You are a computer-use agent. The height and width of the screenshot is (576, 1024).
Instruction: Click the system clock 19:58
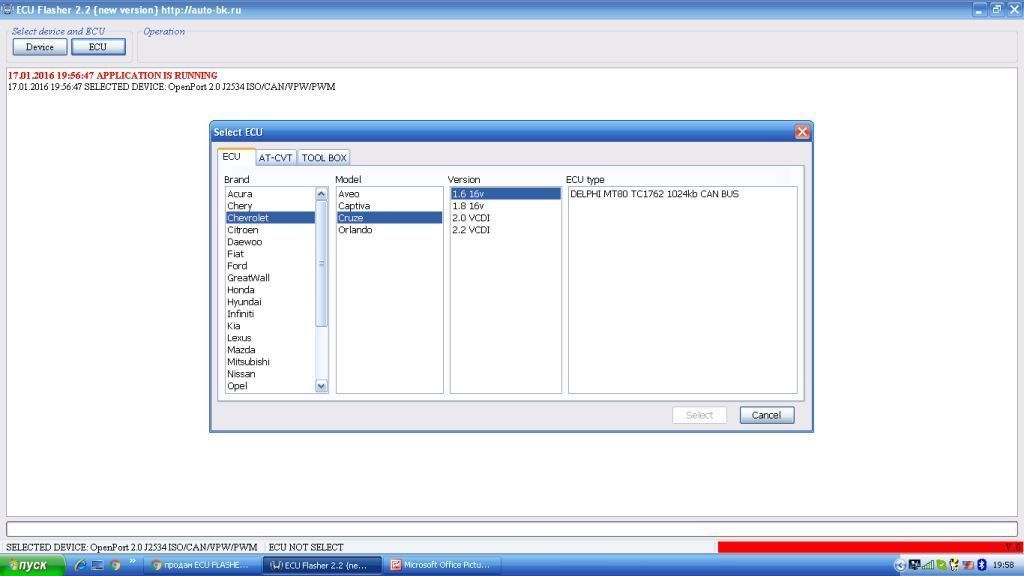pos(1003,566)
